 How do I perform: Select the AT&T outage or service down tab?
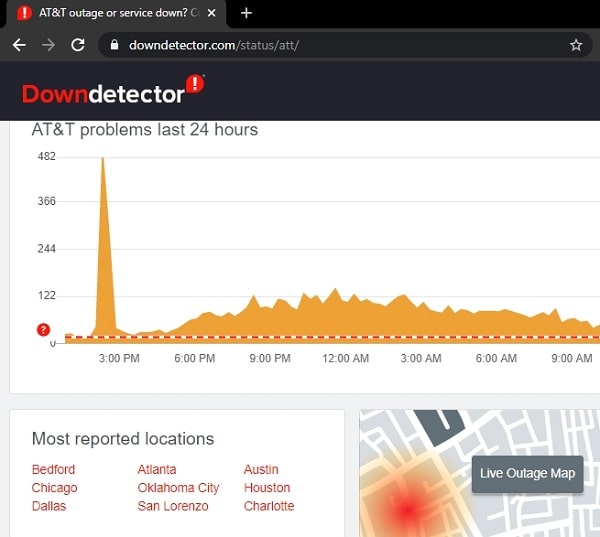click(115, 14)
